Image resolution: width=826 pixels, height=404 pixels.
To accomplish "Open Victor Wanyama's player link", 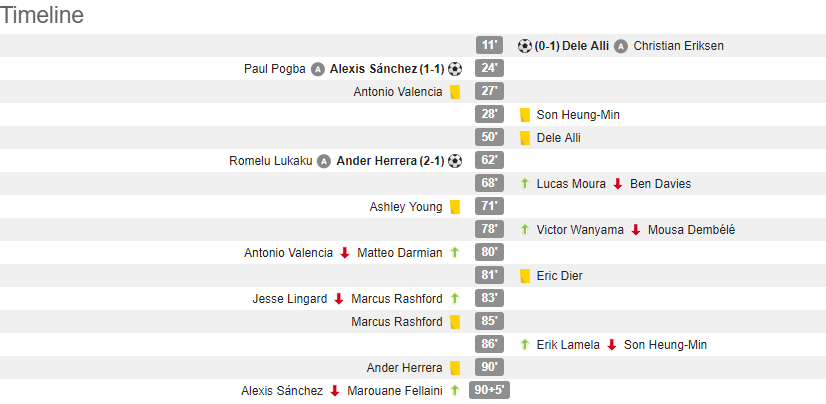I will 578,230.
